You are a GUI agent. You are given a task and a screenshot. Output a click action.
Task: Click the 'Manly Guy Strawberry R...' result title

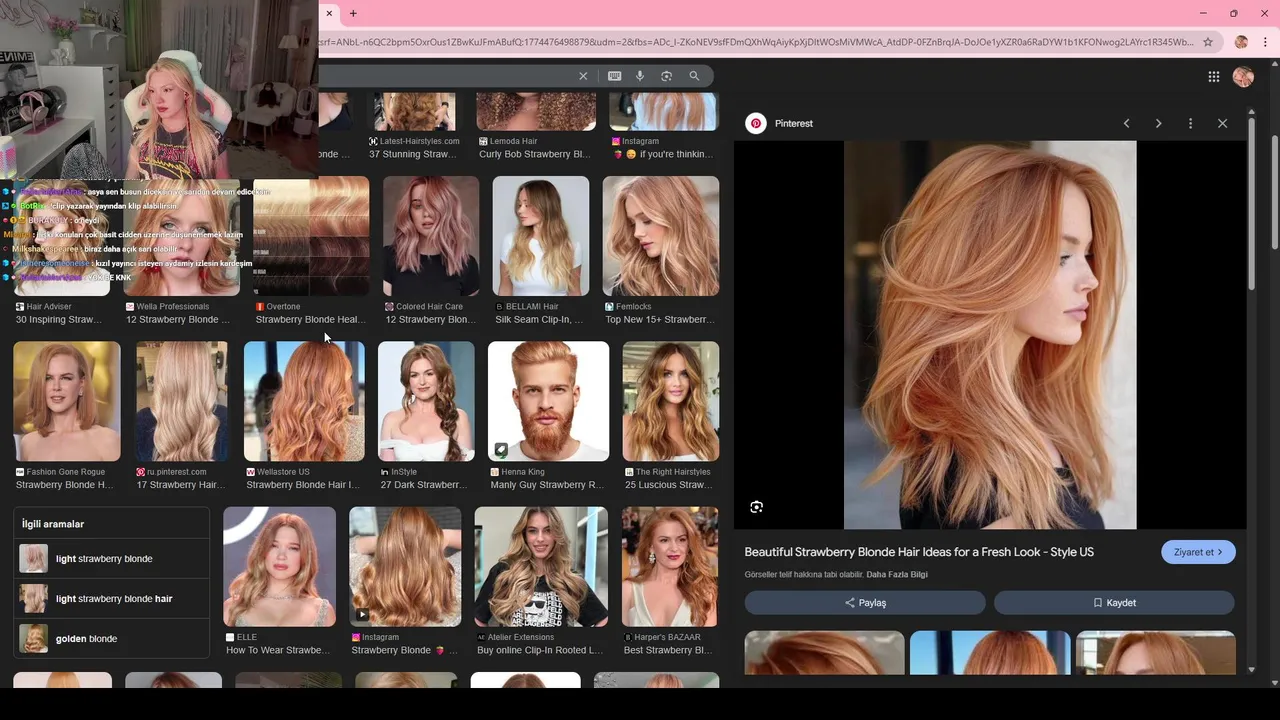[x=548, y=485]
